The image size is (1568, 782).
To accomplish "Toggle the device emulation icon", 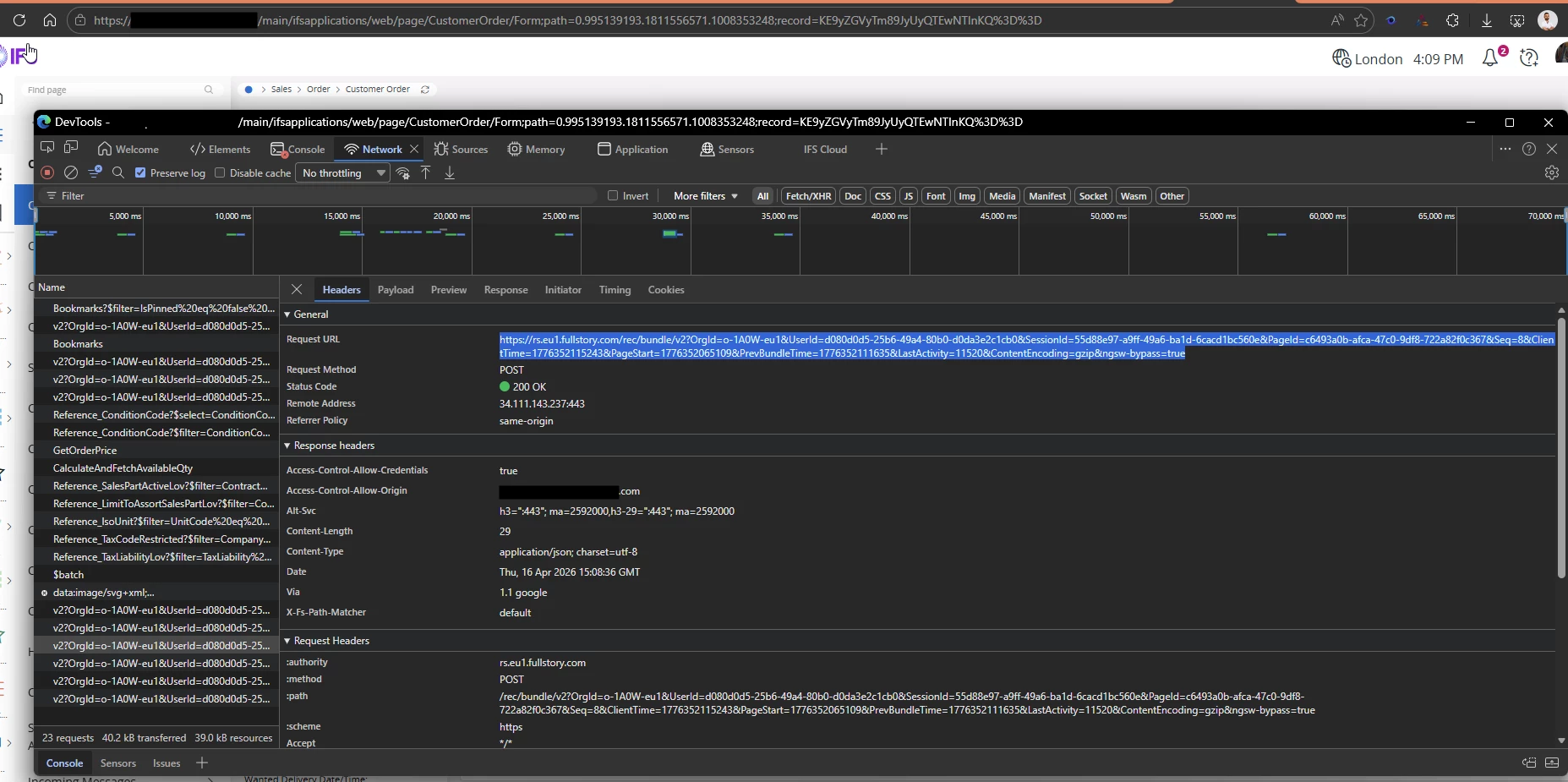I will coord(71,149).
